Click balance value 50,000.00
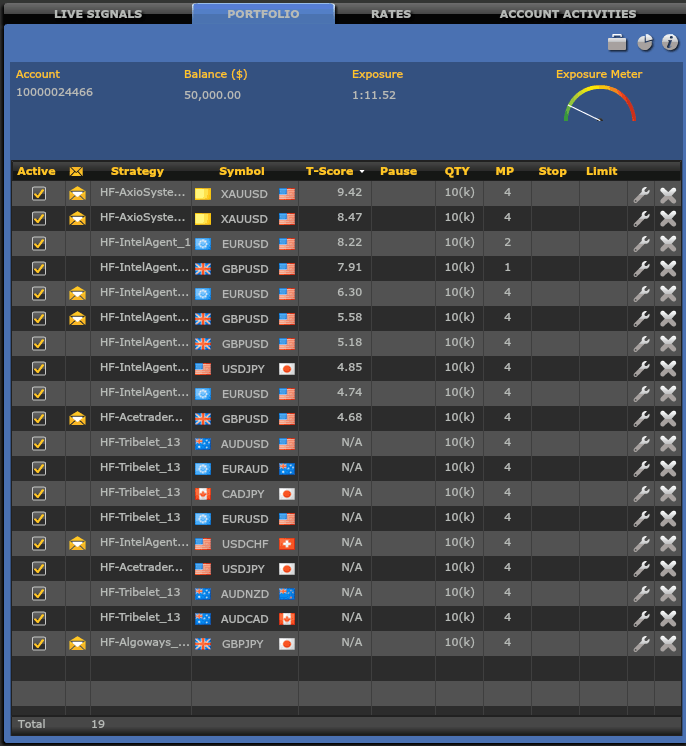Image resolution: width=686 pixels, height=746 pixels. 212,95
